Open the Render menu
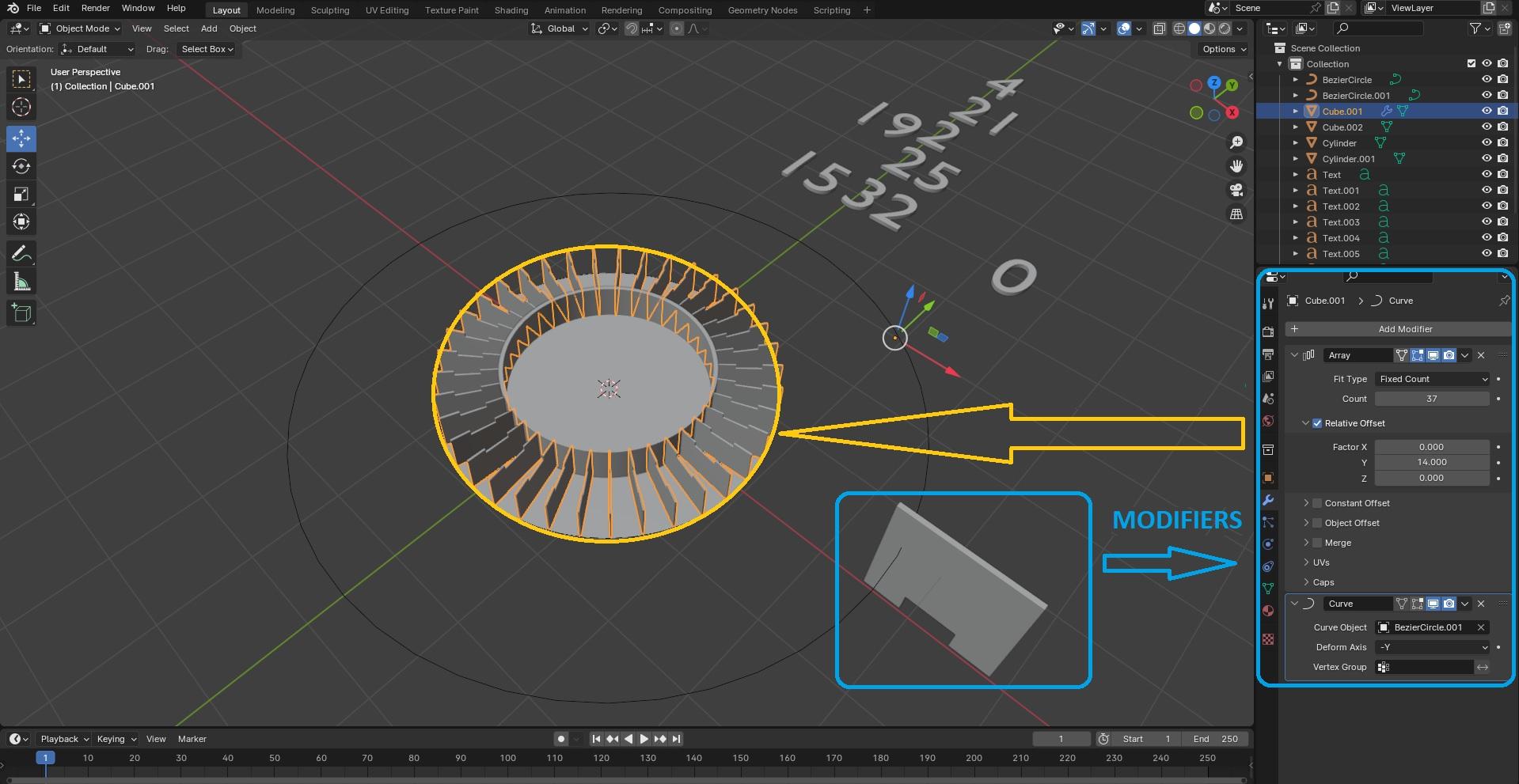This screenshot has width=1519, height=784. tap(95, 8)
